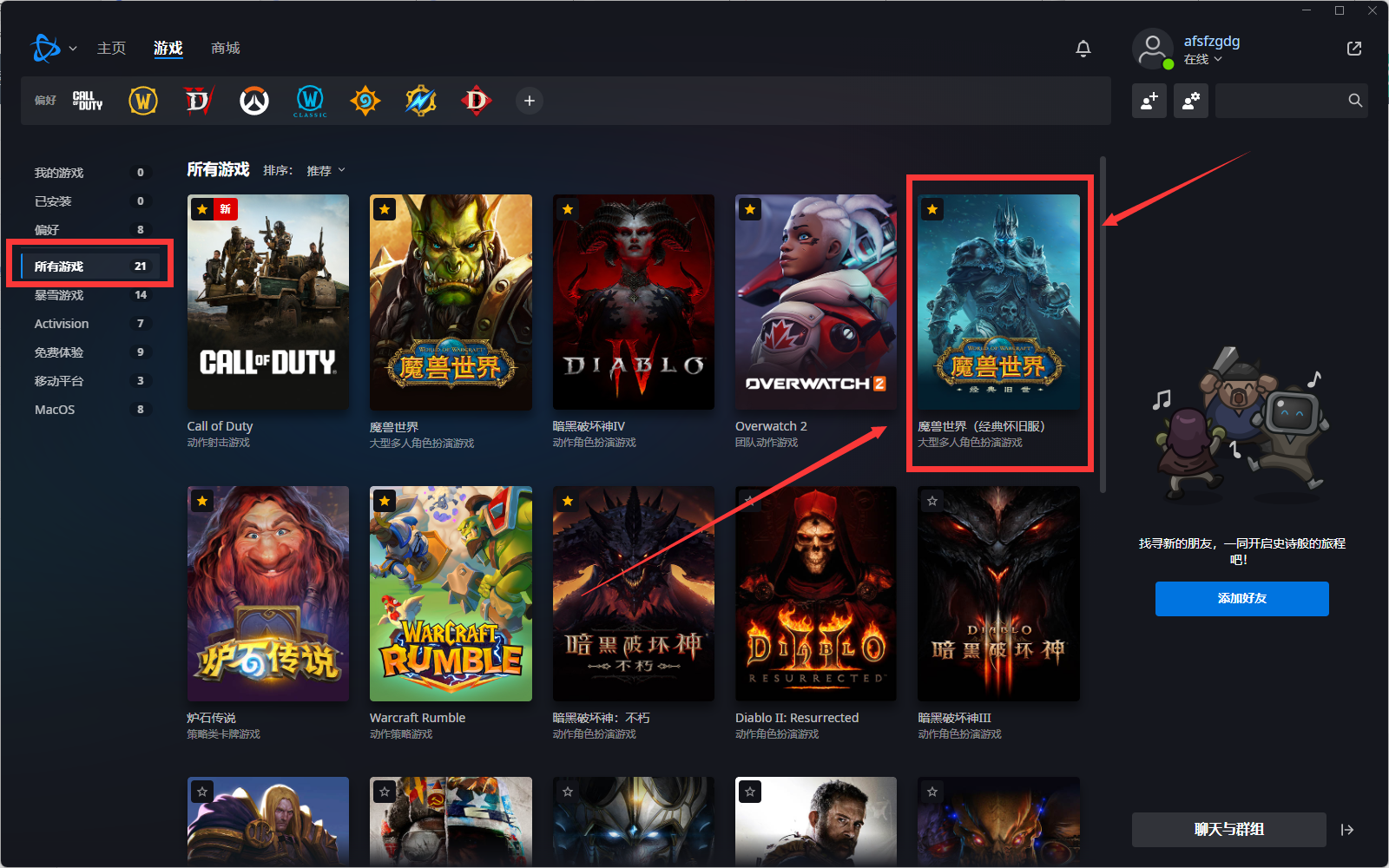Screen dimensions: 1389x868
Task: Select 暴雪游戏 category
Action: pos(90,295)
